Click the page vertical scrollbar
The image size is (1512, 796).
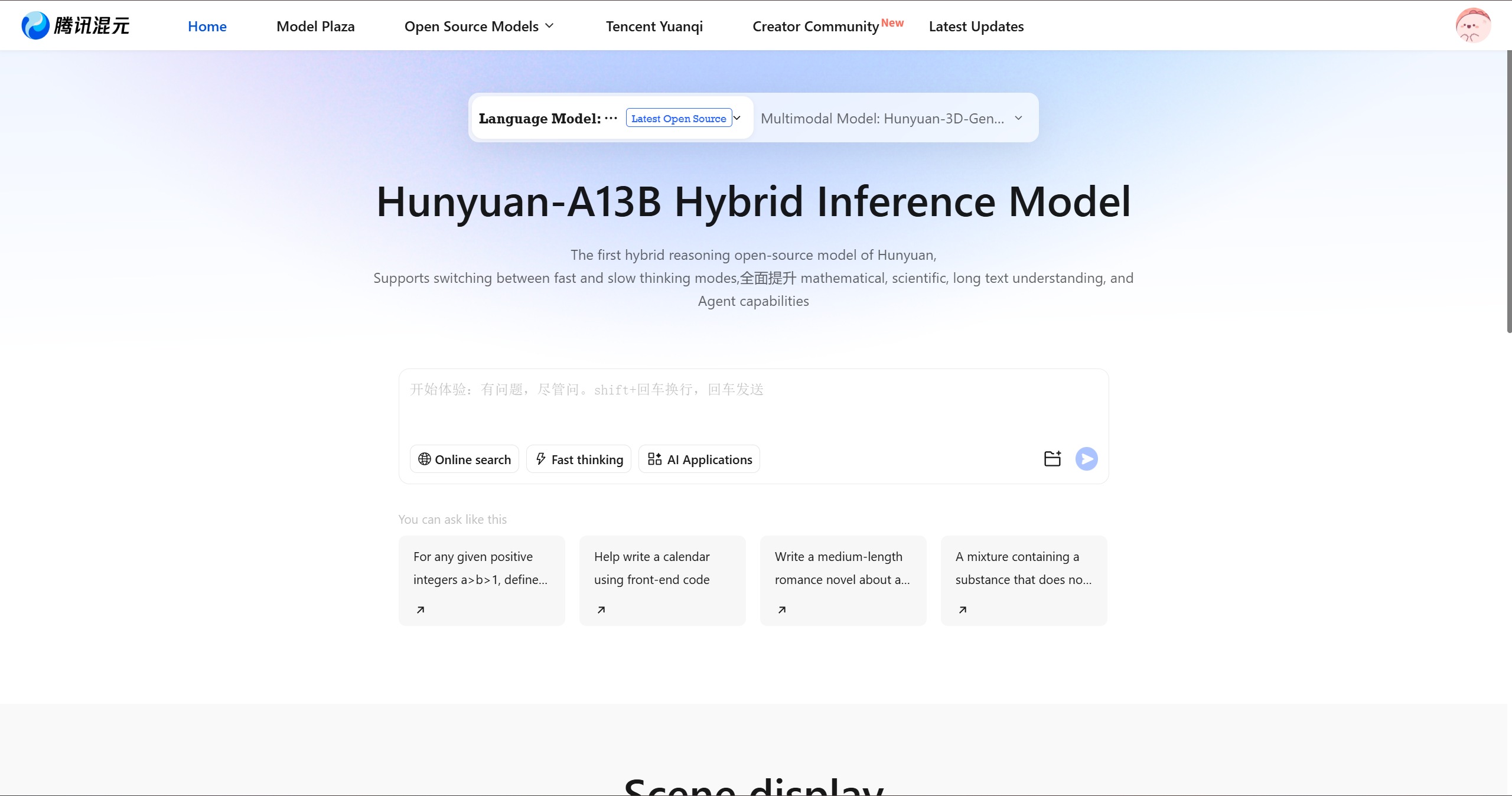click(1509, 192)
